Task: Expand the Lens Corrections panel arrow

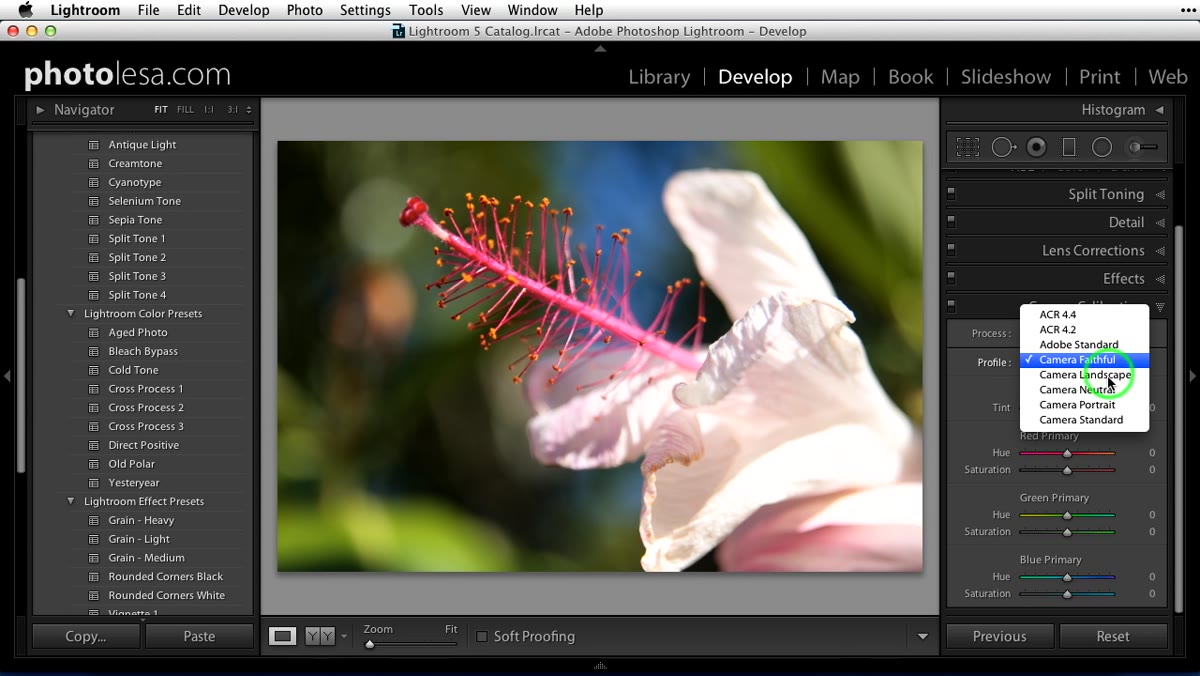Action: click(x=1160, y=251)
